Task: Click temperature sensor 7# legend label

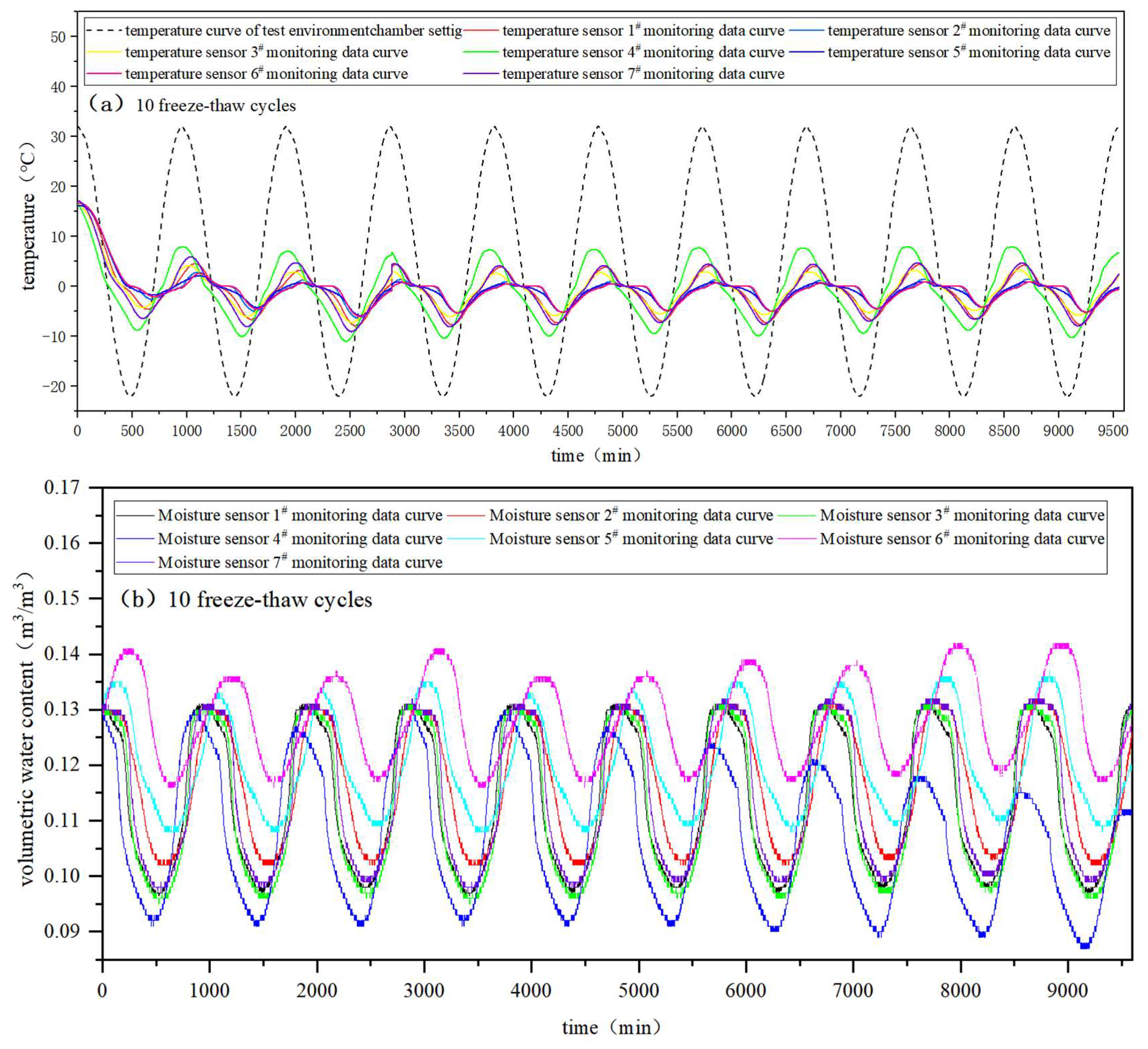Action: (643, 74)
